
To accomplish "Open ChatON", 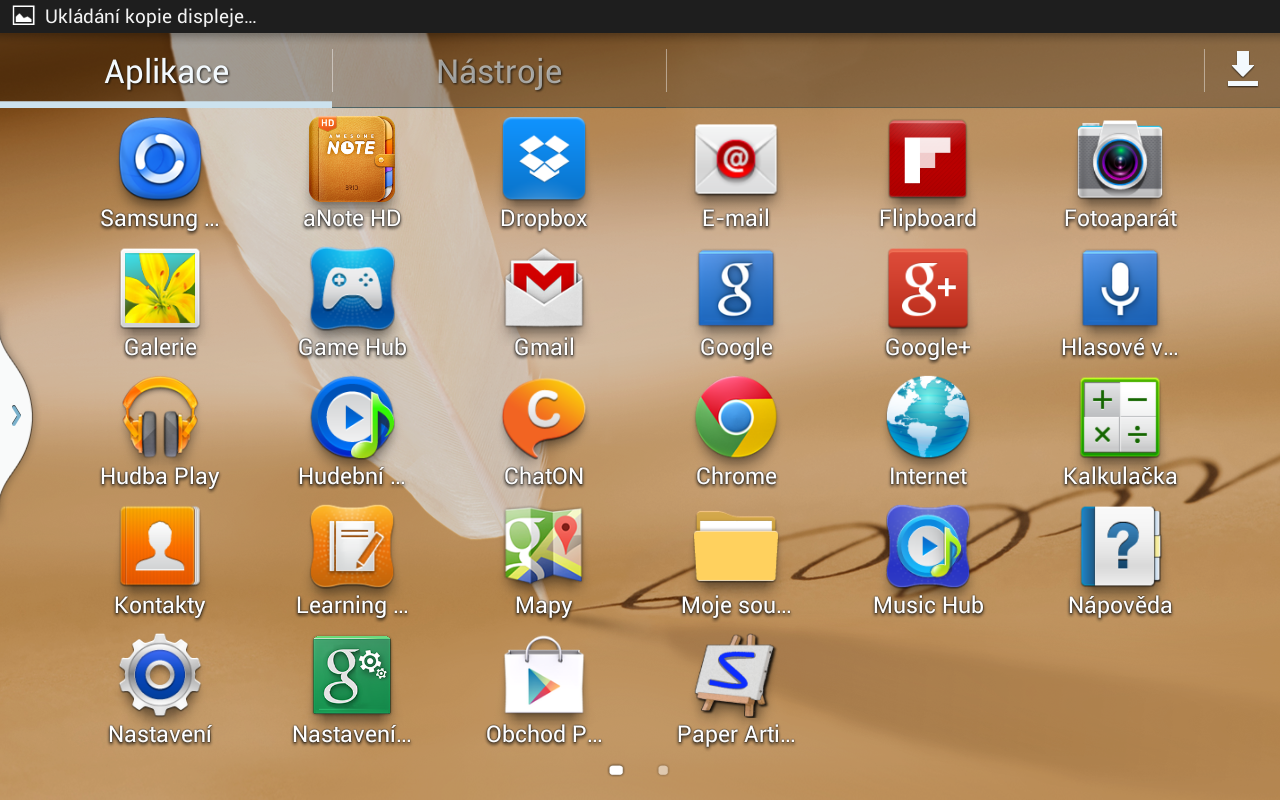I will click(544, 418).
